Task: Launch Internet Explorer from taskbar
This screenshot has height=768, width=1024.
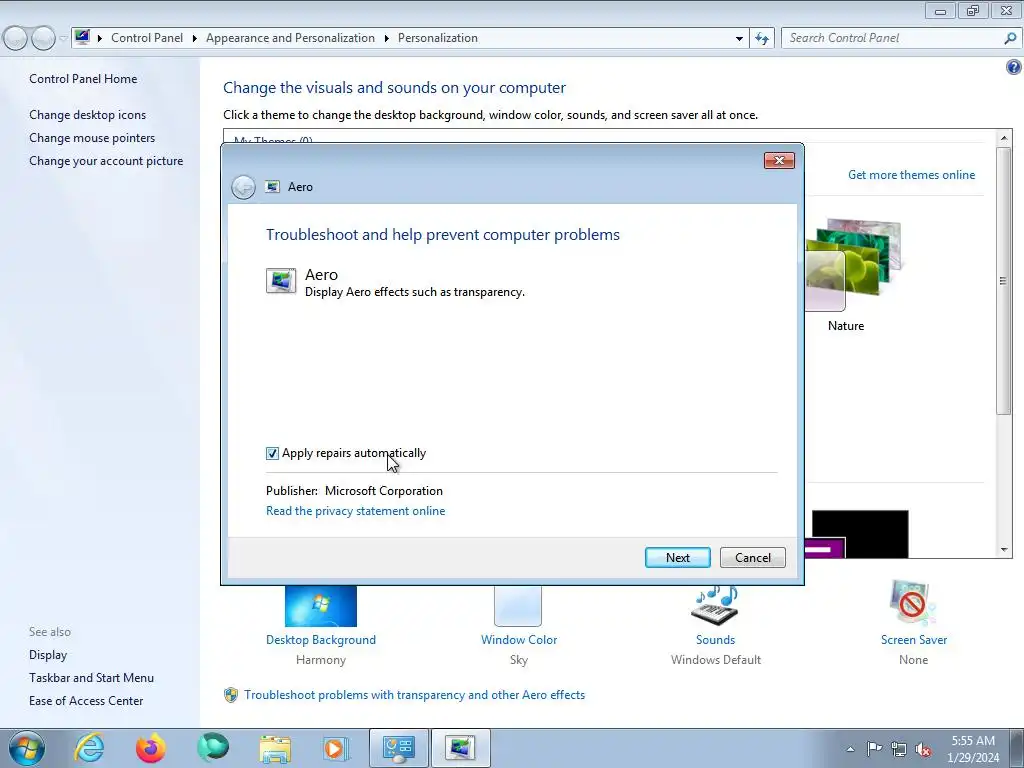Action: coord(89,748)
